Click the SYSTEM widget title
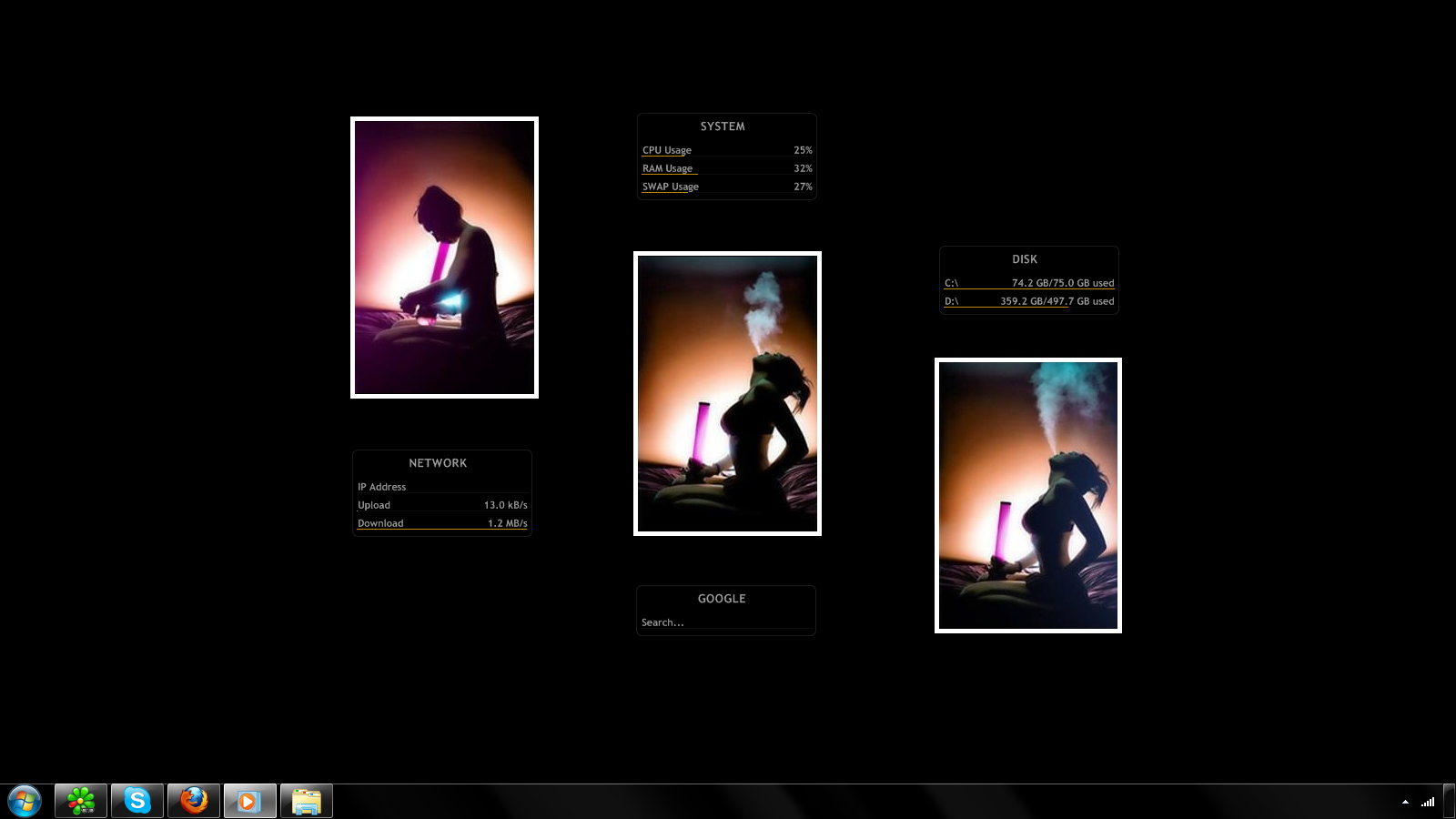 coord(723,126)
